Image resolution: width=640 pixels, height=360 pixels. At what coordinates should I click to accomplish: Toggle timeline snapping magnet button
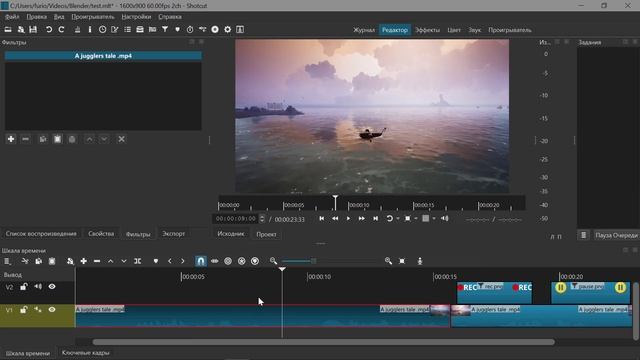[x=200, y=261]
